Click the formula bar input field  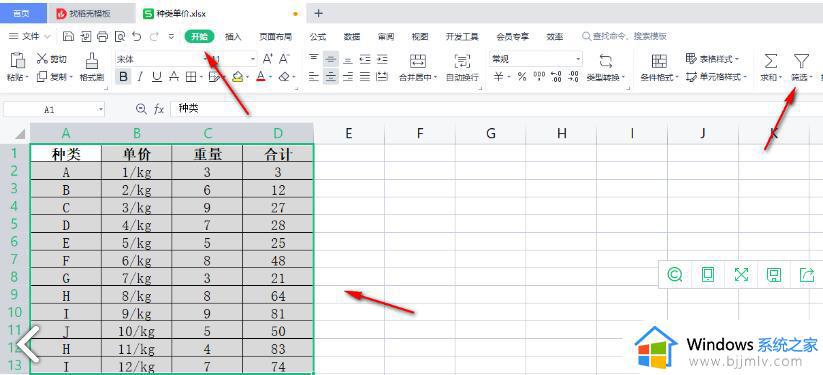tap(493, 109)
